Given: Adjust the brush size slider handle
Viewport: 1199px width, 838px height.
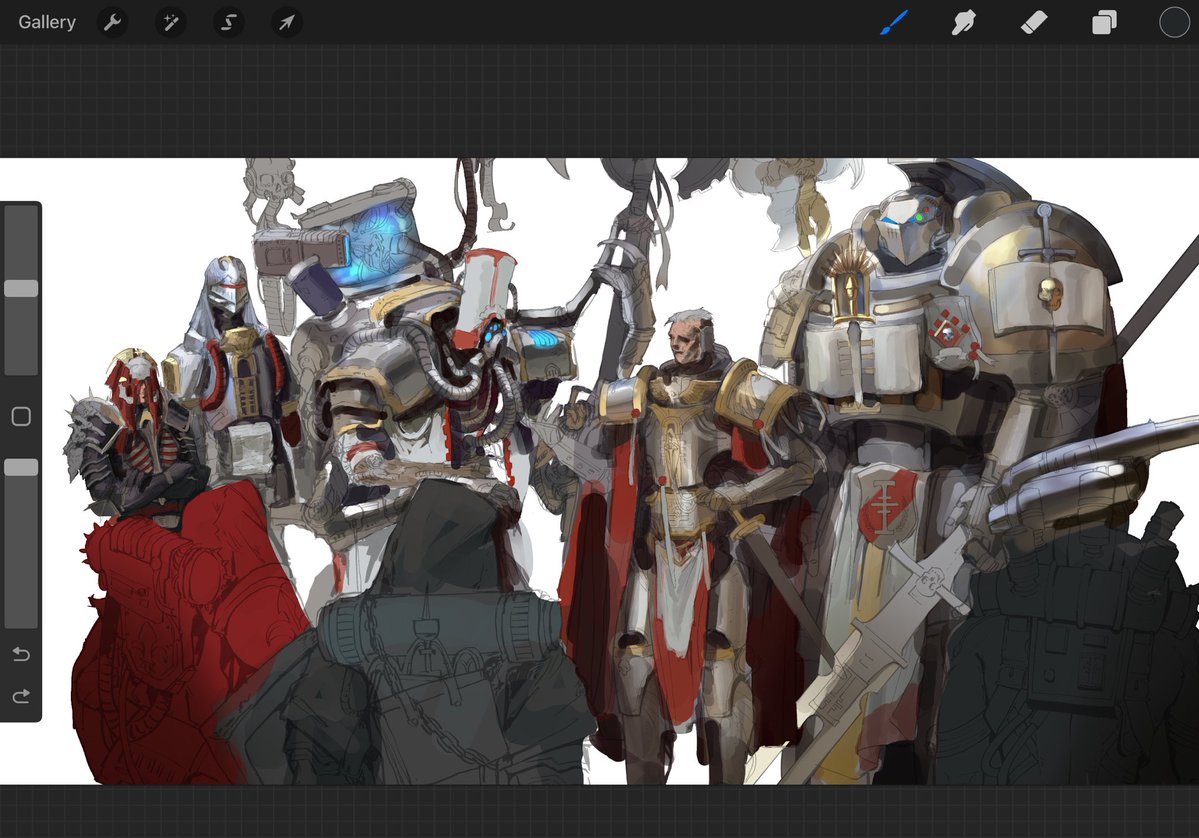Looking at the screenshot, I should [21, 288].
